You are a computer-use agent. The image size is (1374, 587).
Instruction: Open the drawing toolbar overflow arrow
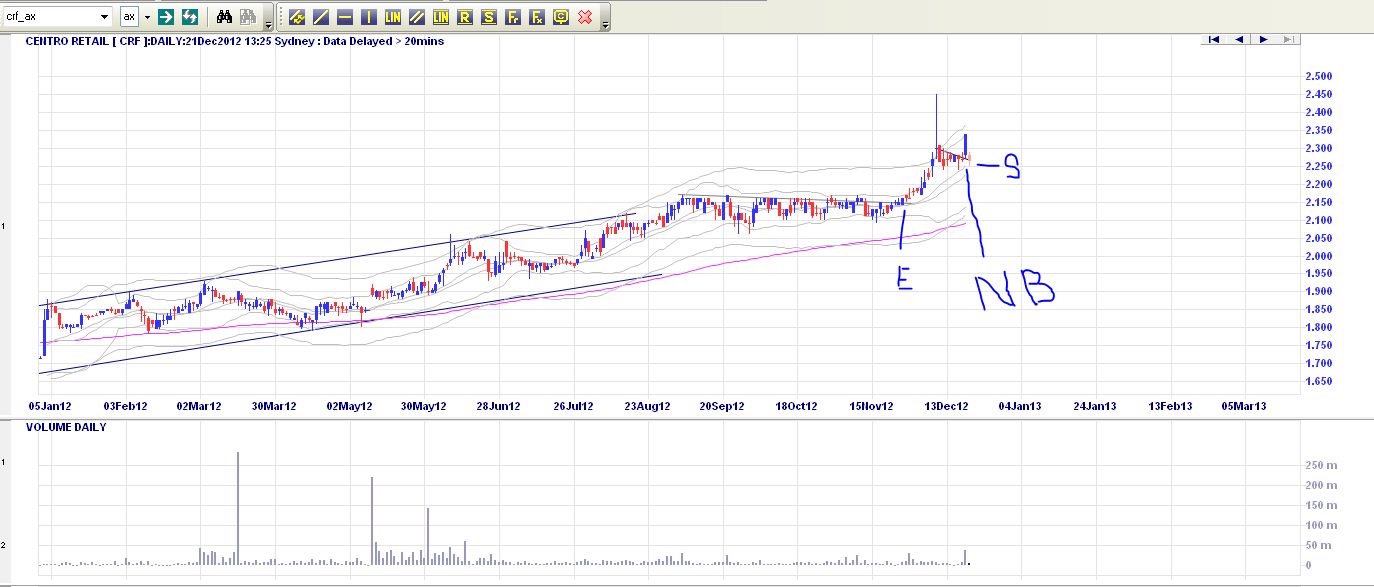click(x=605, y=24)
